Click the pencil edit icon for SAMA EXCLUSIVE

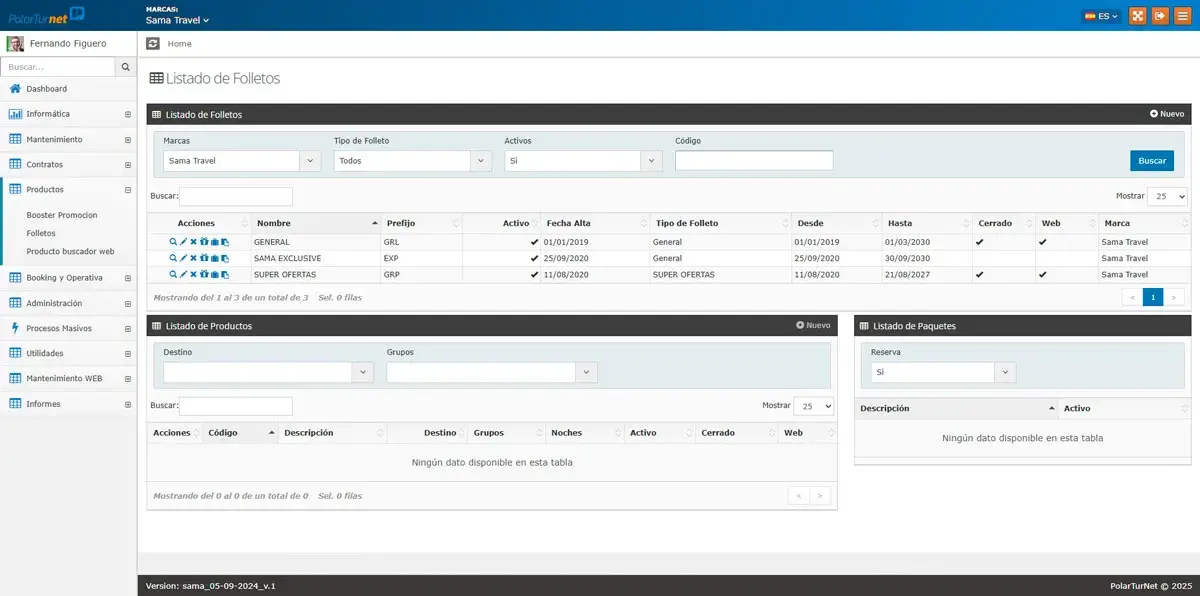coord(183,258)
